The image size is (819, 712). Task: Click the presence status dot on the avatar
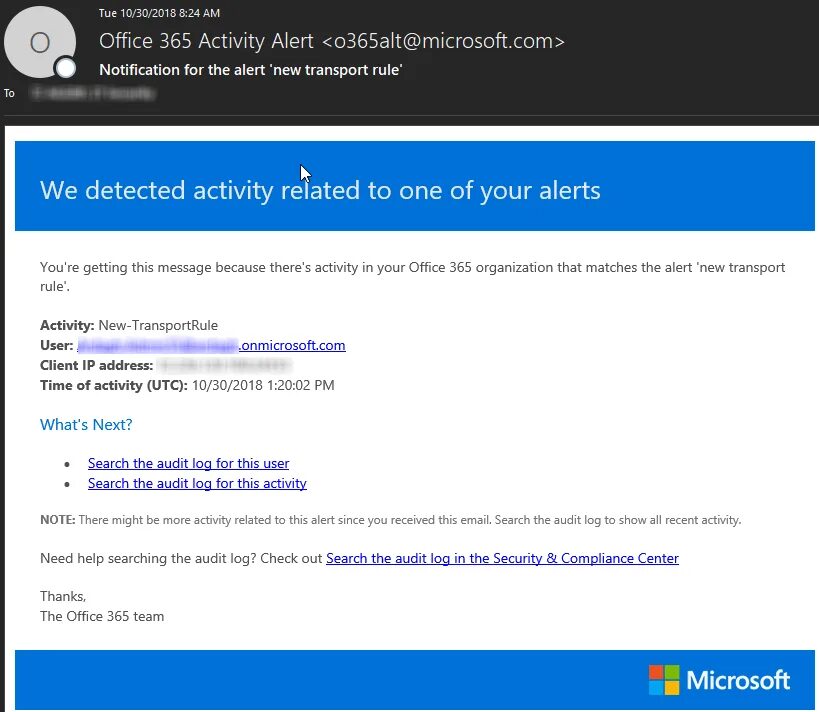[66, 68]
